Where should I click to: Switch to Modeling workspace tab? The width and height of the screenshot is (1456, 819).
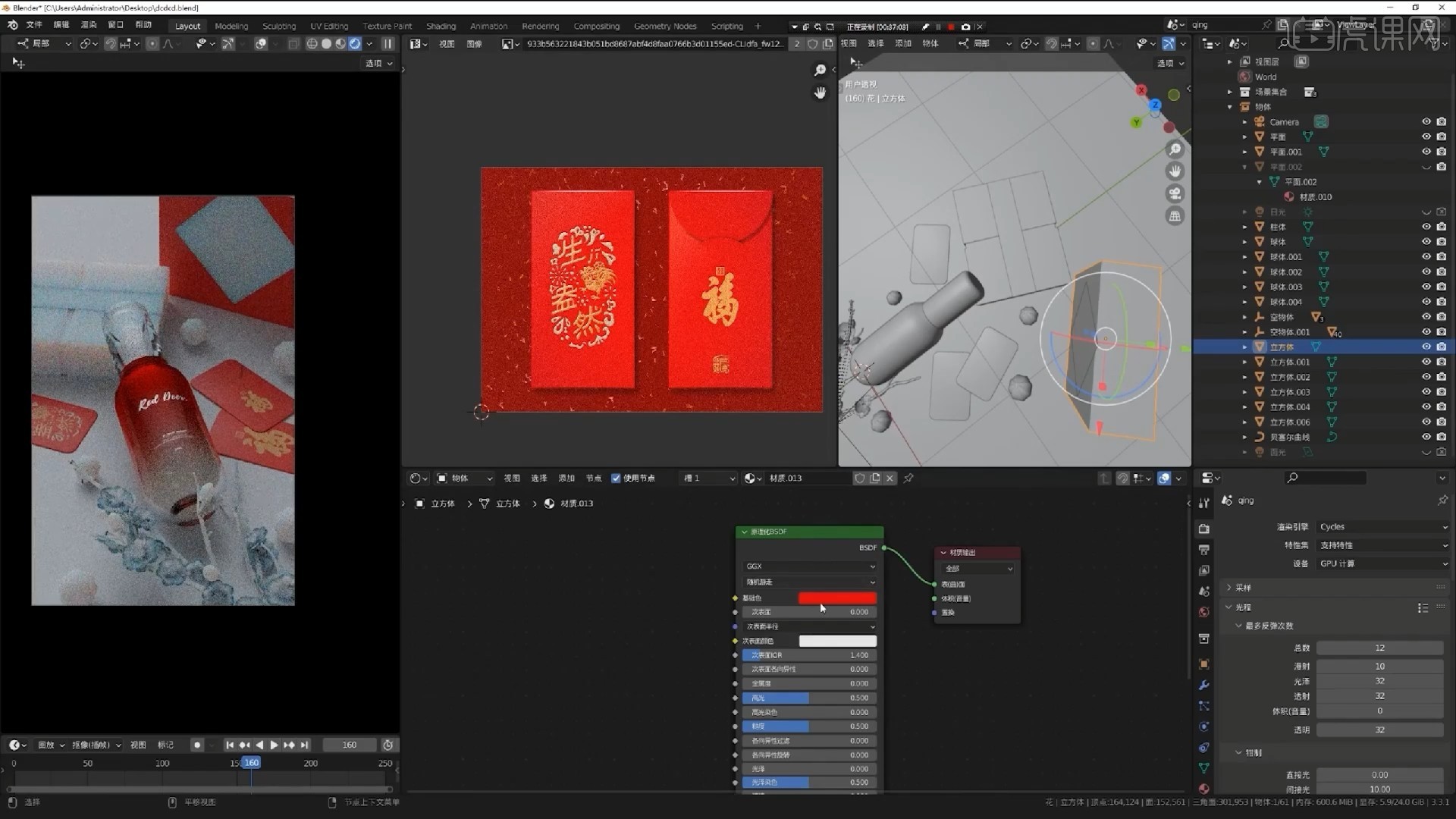231,26
